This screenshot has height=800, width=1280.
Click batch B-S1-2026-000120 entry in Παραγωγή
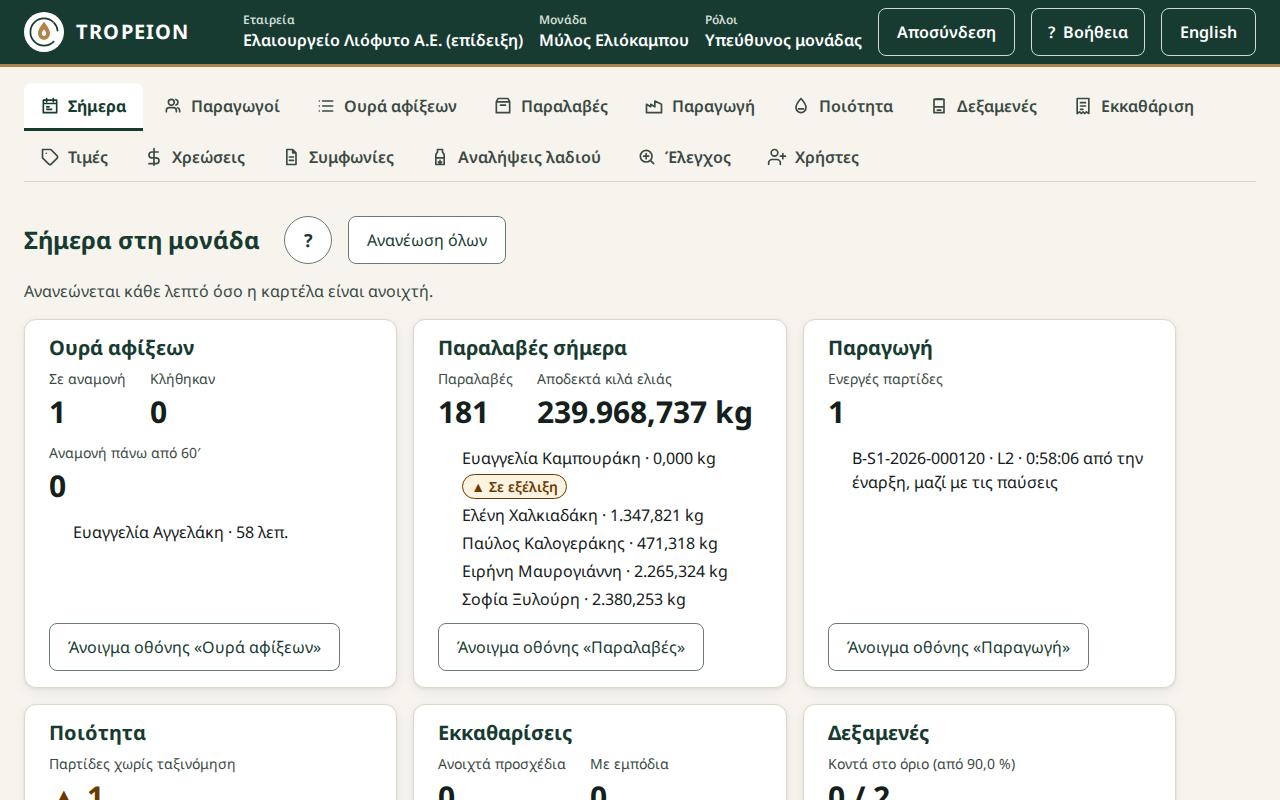point(998,470)
